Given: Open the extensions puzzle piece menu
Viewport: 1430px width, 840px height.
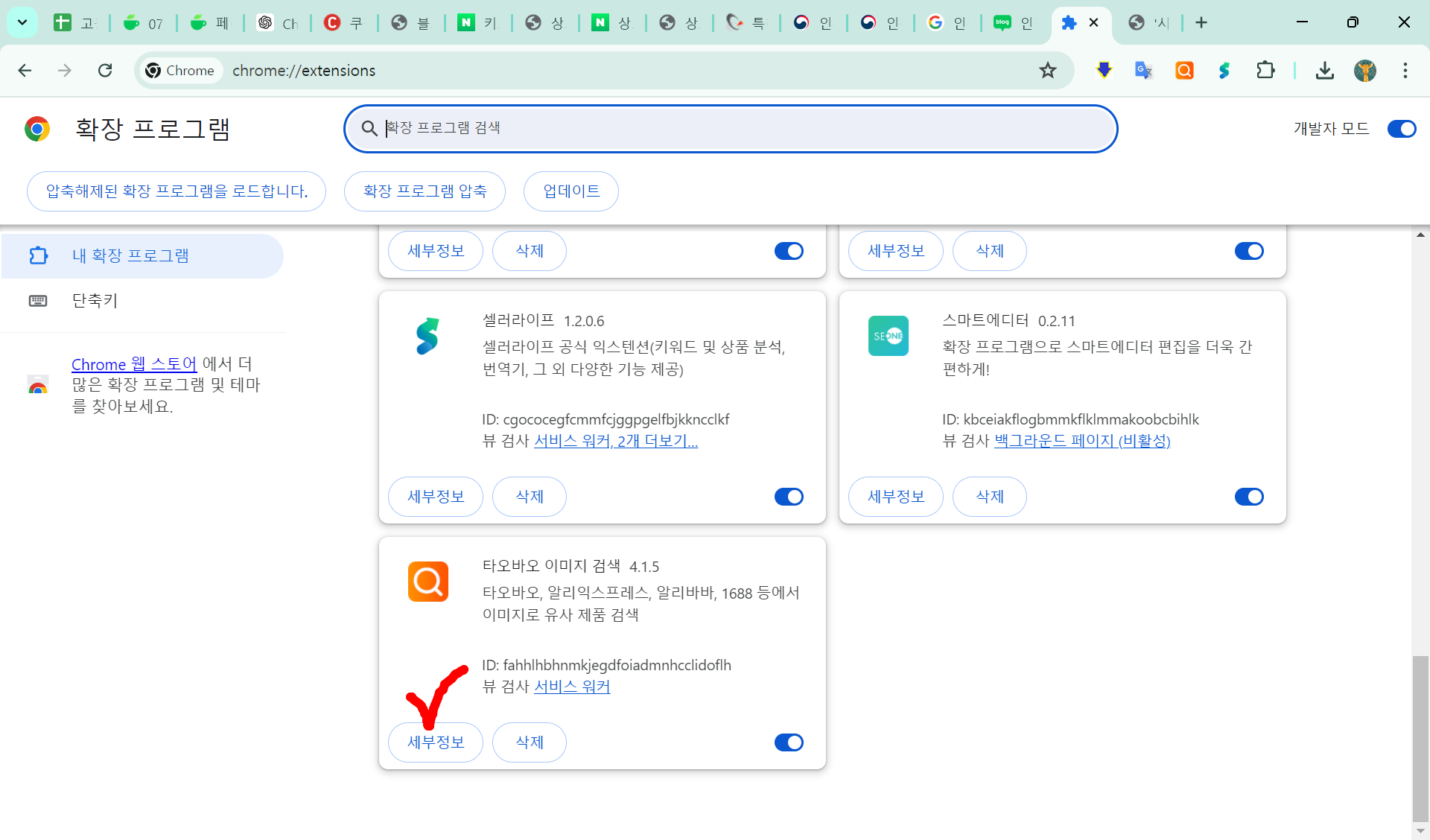Looking at the screenshot, I should (1265, 71).
